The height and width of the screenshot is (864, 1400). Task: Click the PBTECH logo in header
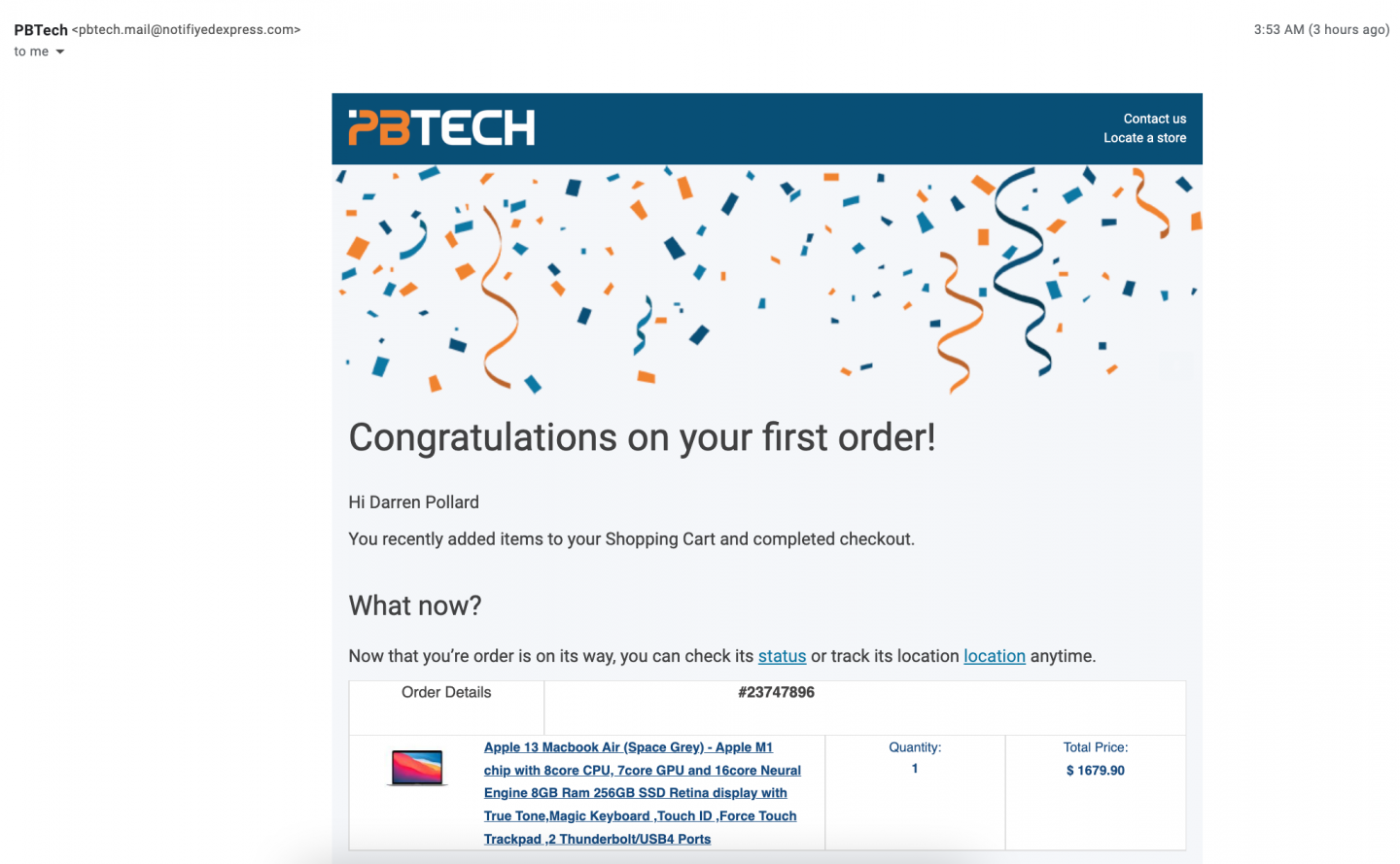pos(441,128)
